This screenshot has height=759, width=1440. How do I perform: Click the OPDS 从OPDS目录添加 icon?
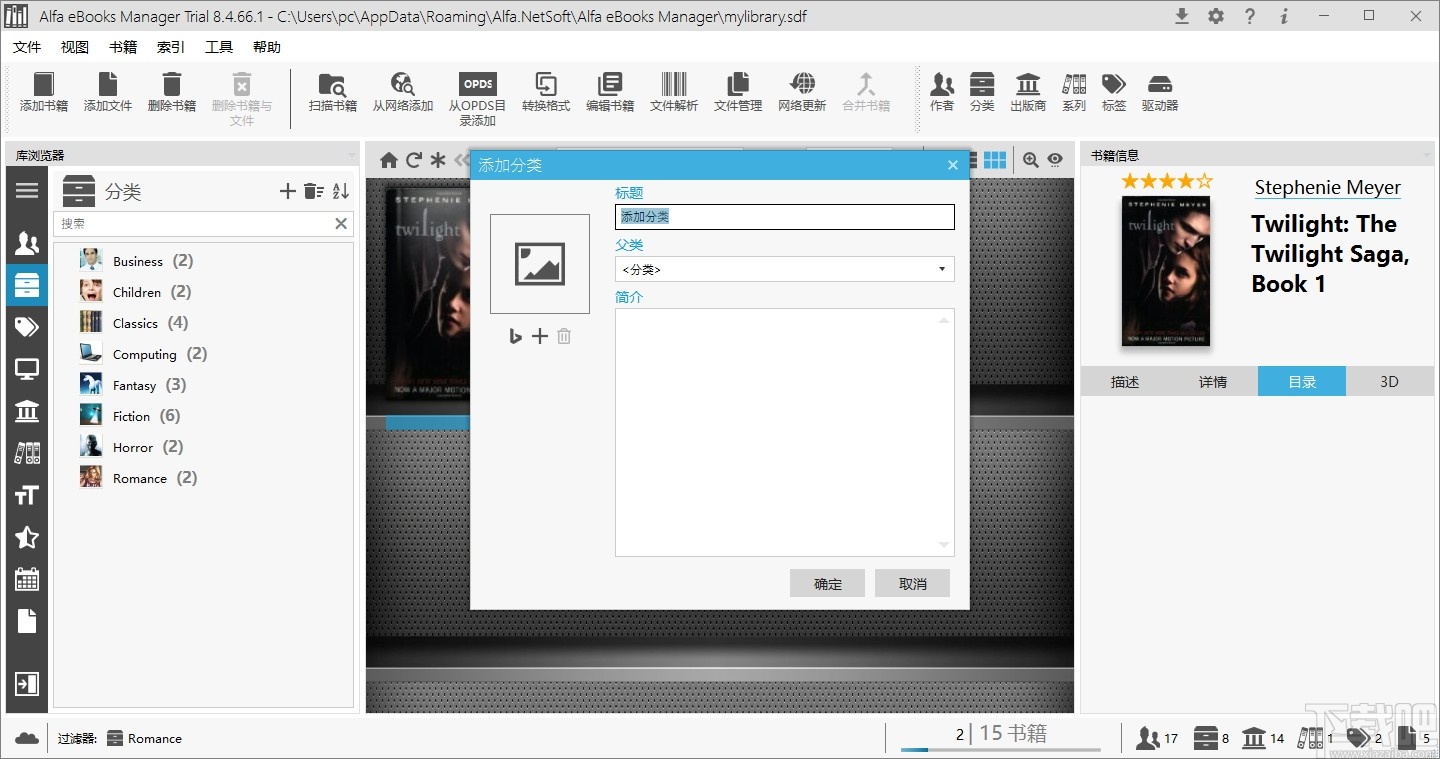coord(477,95)
